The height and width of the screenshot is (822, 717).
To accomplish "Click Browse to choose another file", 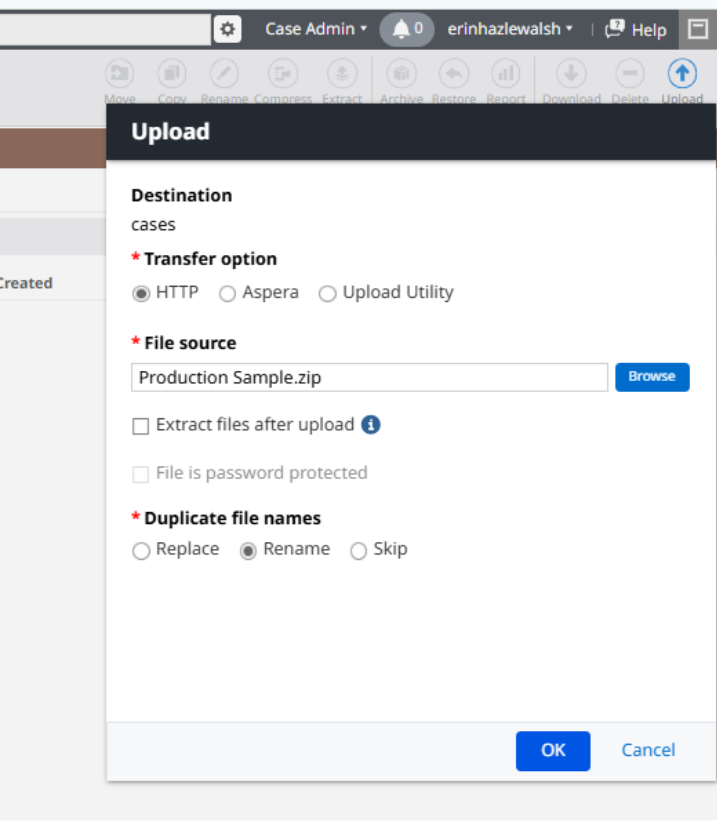I will 651,377.
